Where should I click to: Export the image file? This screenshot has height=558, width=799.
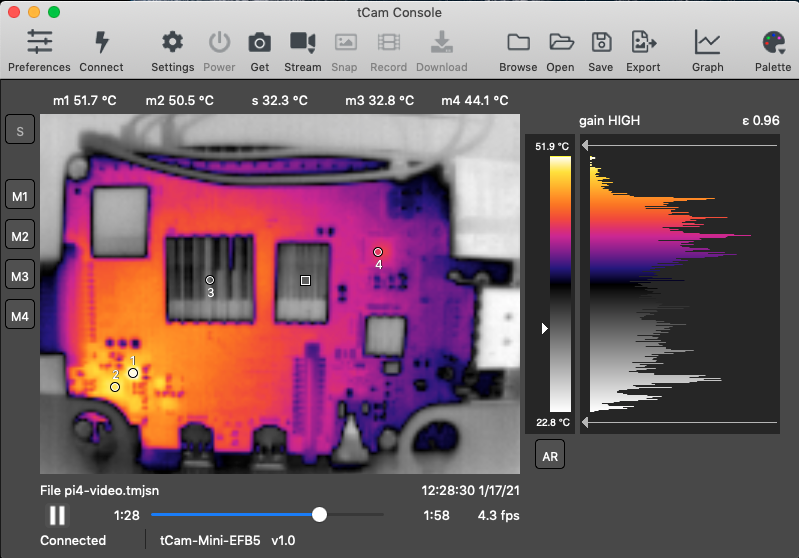pos(643,43)
